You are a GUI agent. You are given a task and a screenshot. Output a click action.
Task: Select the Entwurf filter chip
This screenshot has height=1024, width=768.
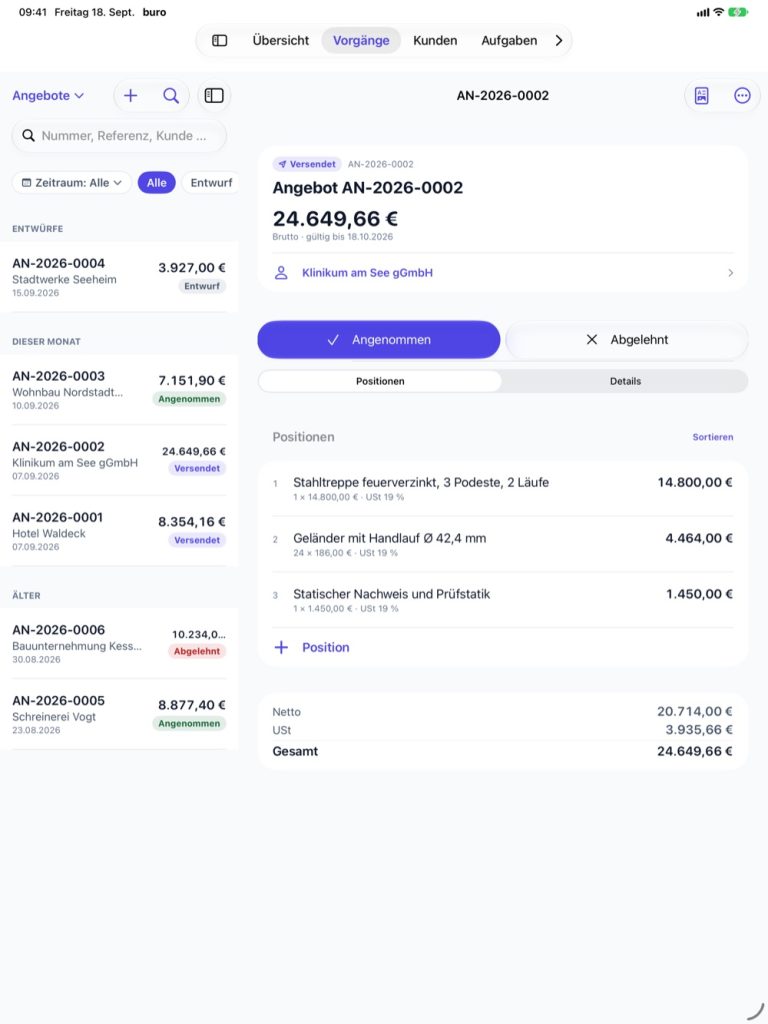point(210,183)
